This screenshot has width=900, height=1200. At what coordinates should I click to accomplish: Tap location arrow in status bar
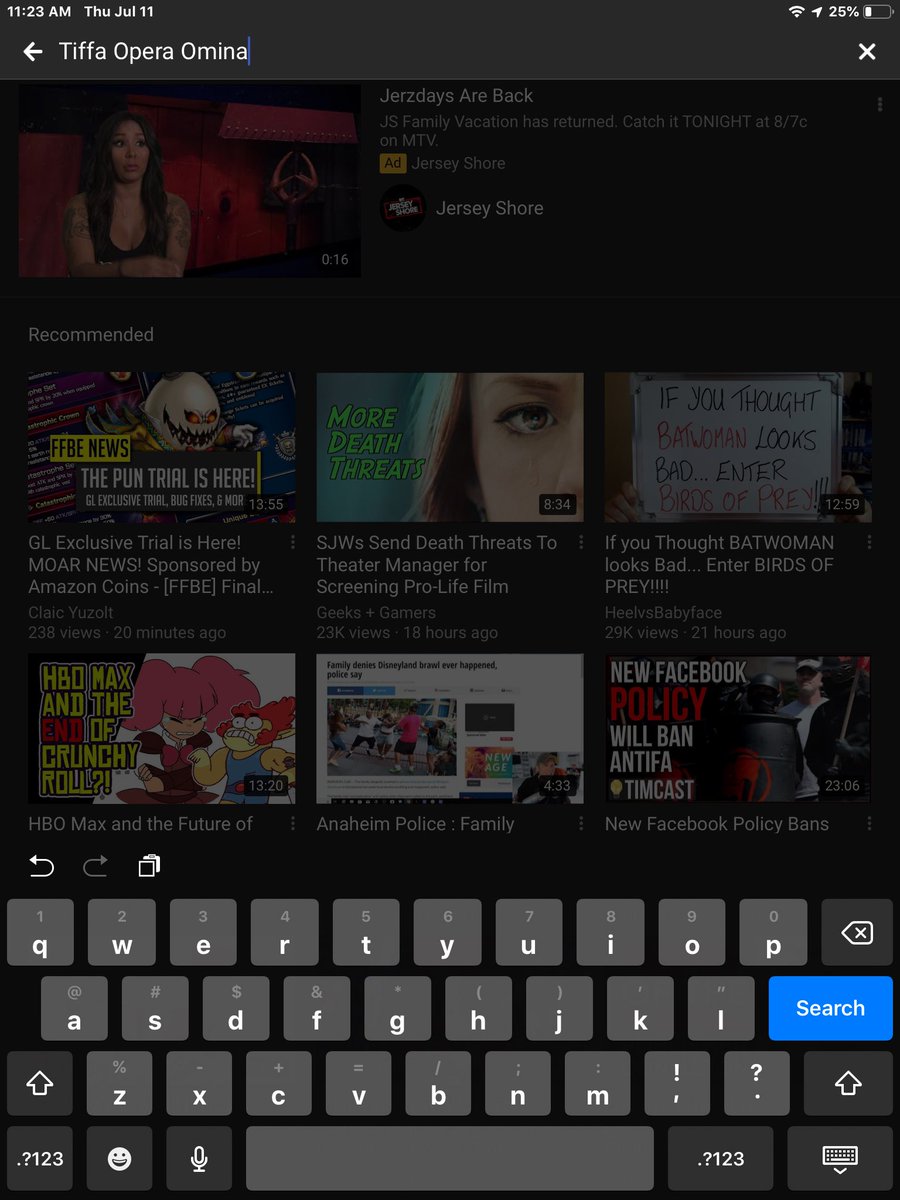(x=817, y=12)
